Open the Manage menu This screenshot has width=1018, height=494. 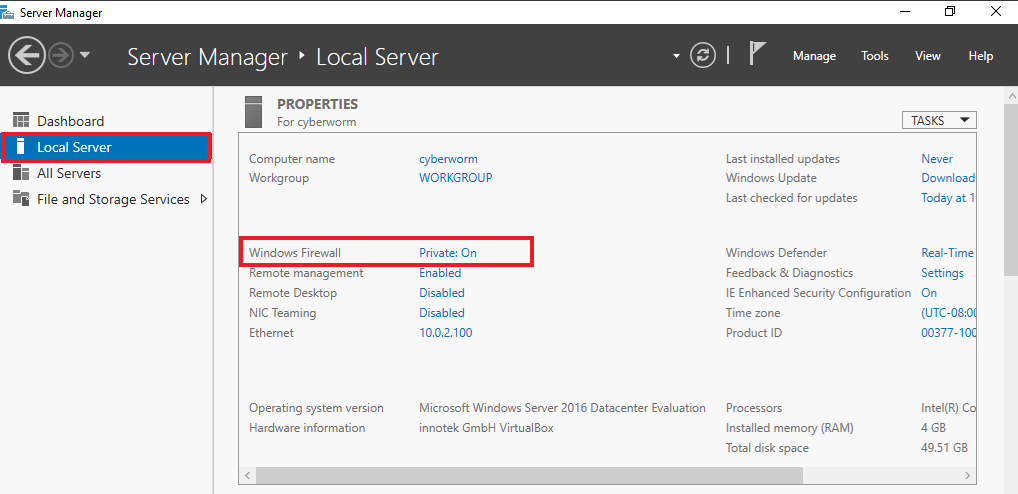(814, 56)
